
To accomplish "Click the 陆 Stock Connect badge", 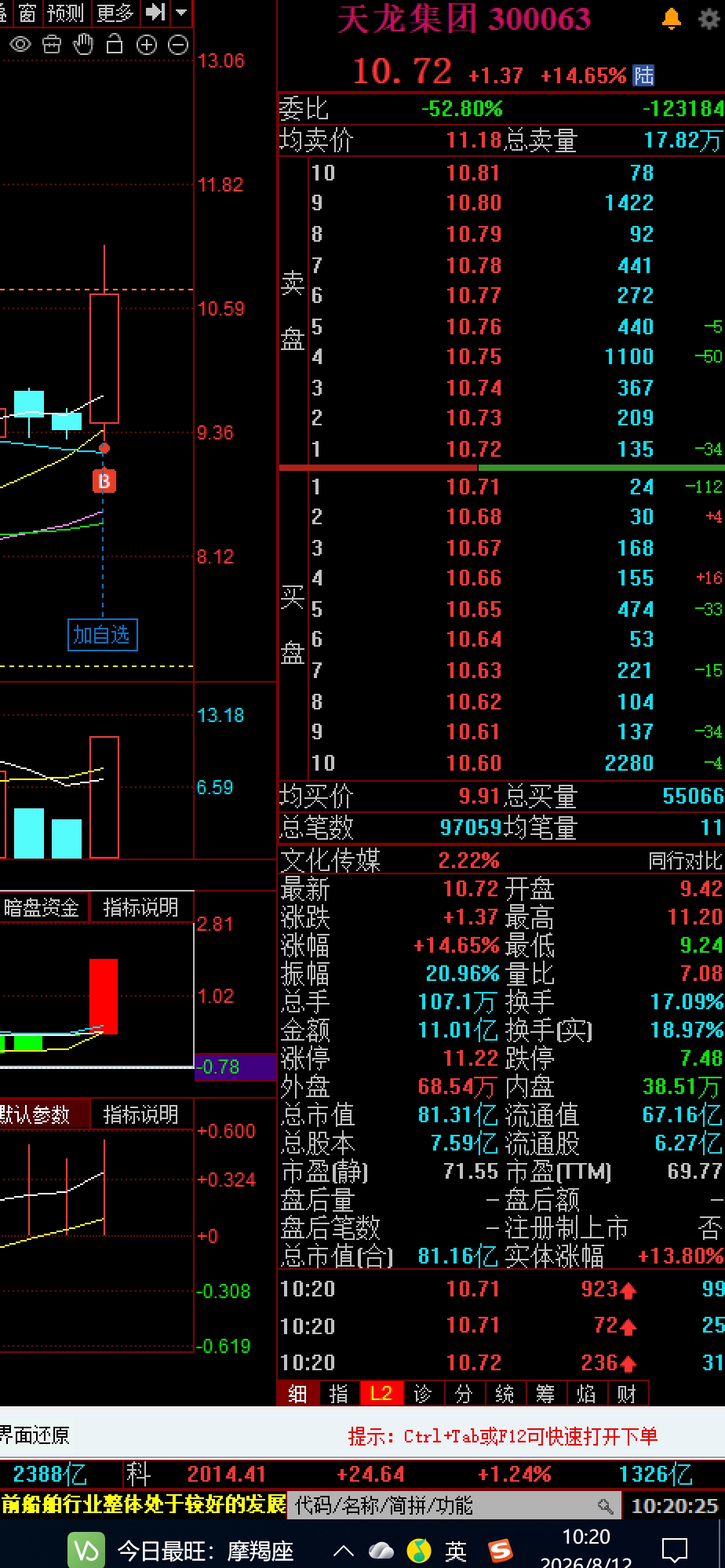I will (643, 75).
